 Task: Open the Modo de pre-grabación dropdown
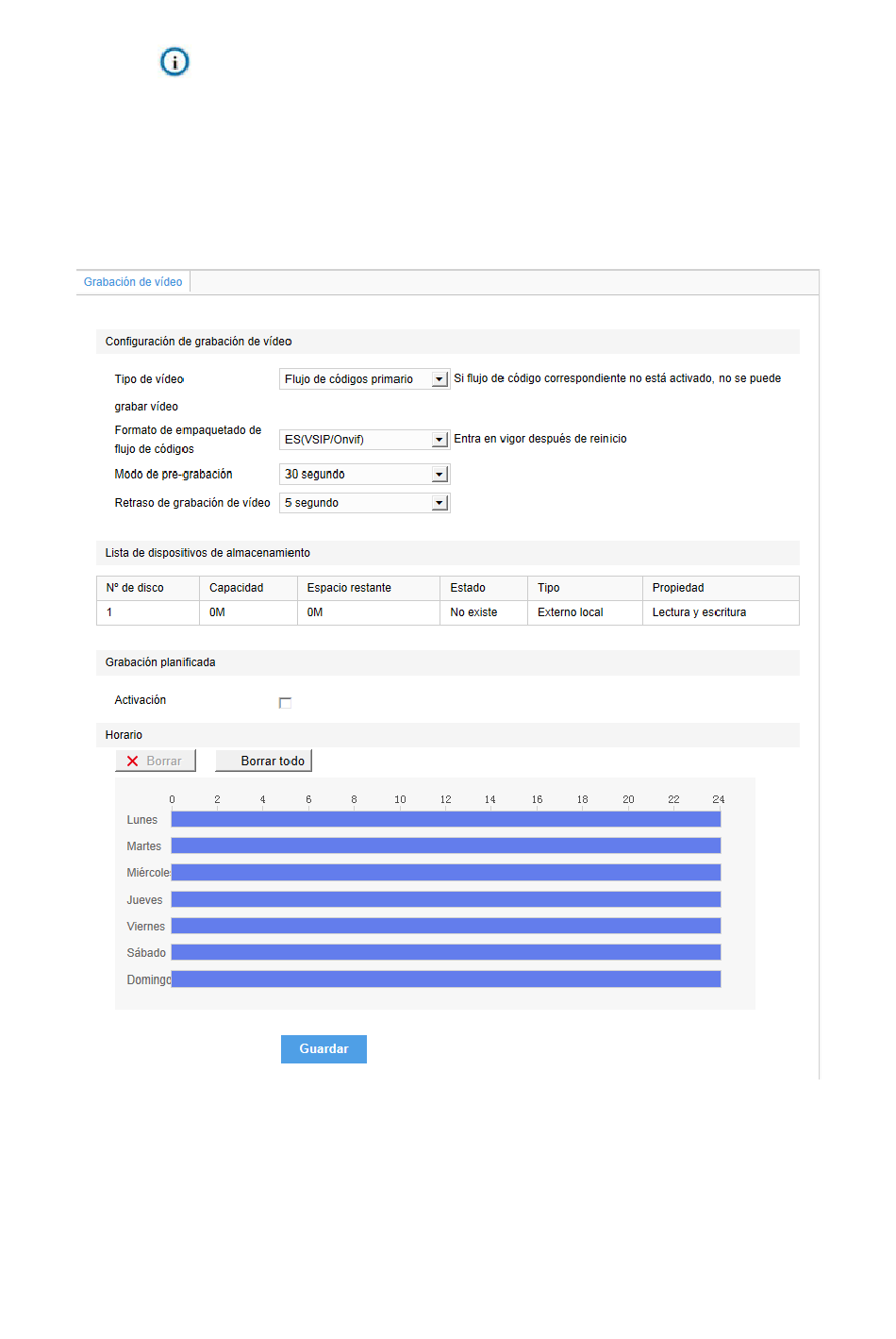(439, 475)
